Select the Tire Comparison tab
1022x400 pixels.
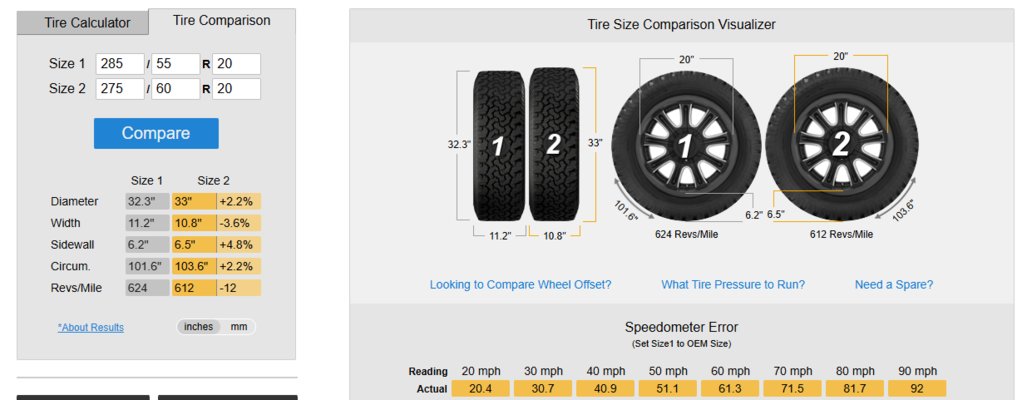coord(222,21)
